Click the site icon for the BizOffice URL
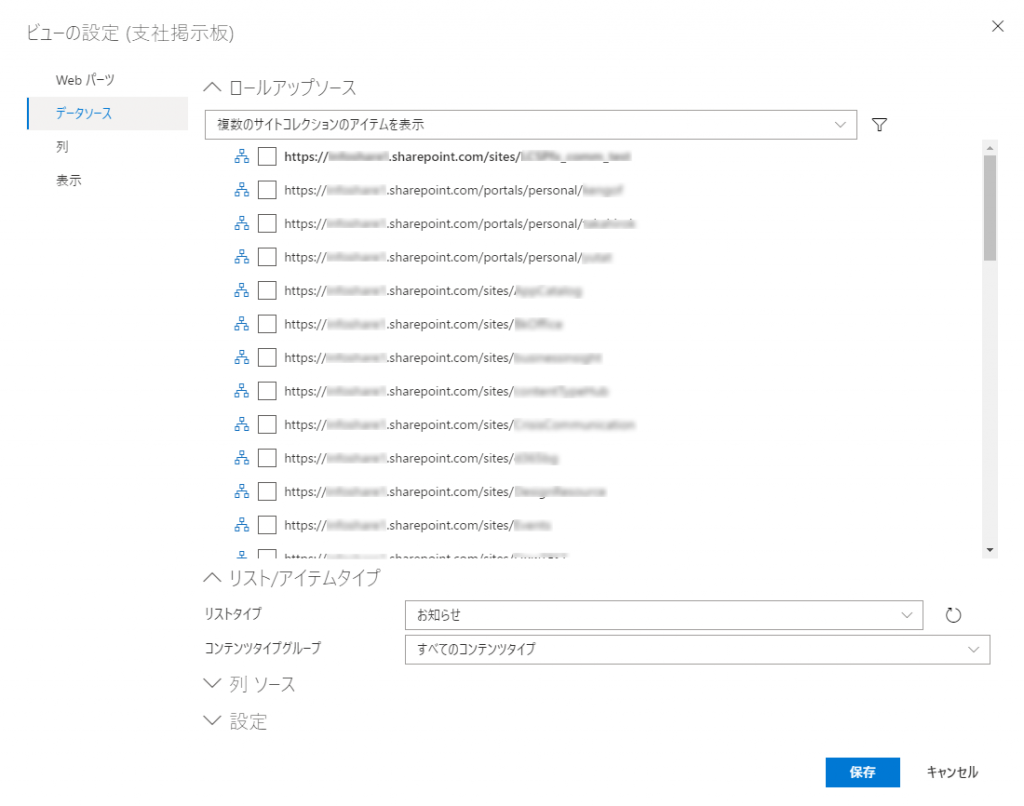The image size is (1024, 806). (241, 324)
